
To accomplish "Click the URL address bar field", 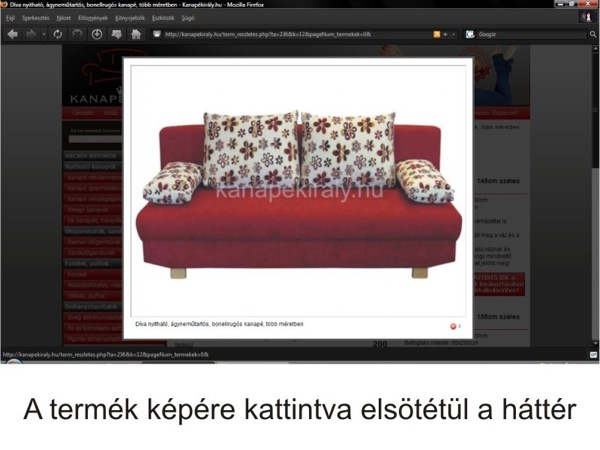I will point(297,34).
